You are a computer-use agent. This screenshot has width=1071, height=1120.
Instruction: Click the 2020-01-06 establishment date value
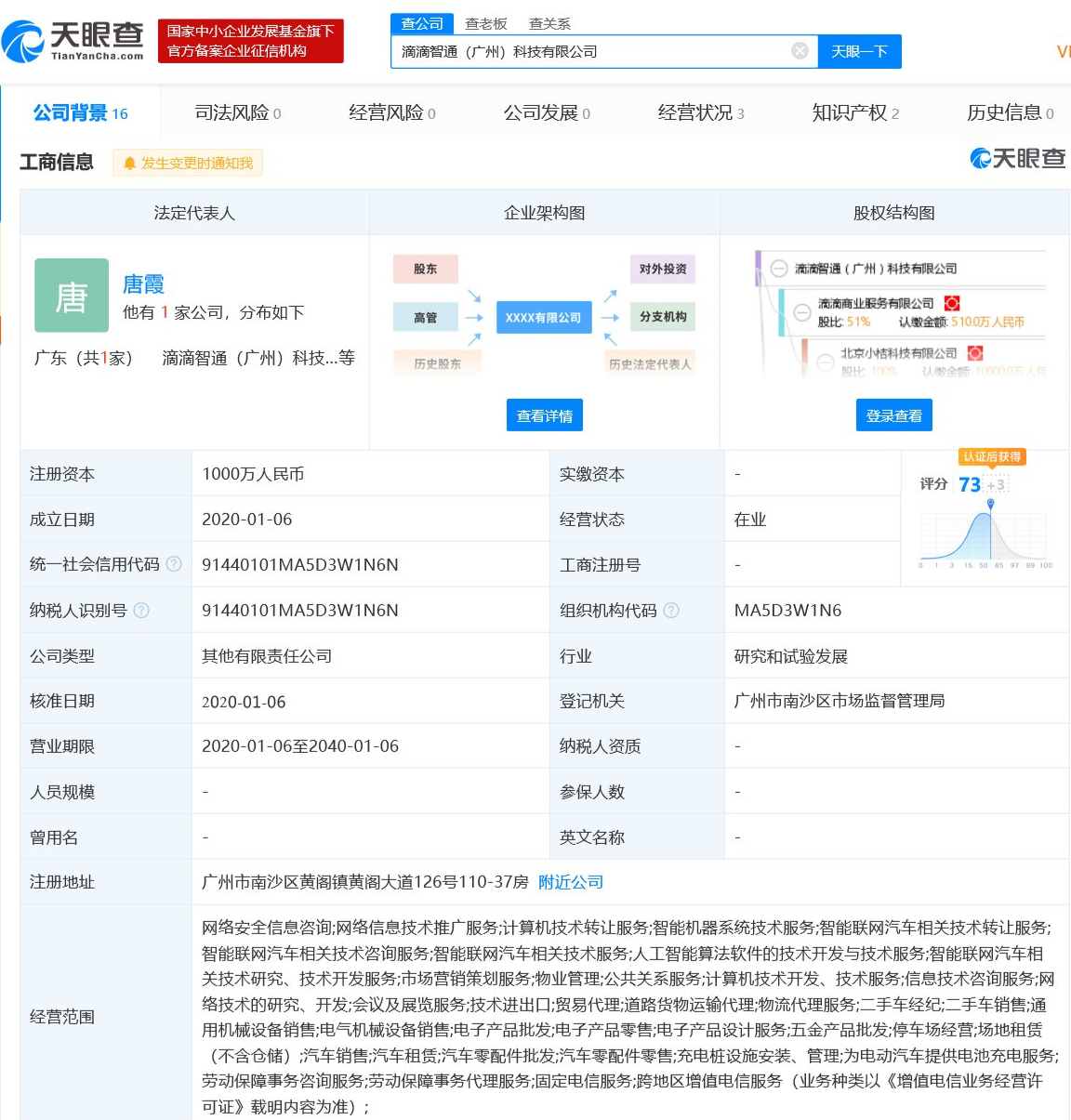(x=246, y=520)
